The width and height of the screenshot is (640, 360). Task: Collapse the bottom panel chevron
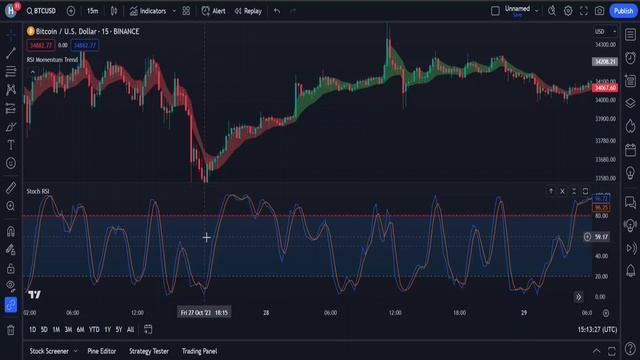[x=596, y=351]
